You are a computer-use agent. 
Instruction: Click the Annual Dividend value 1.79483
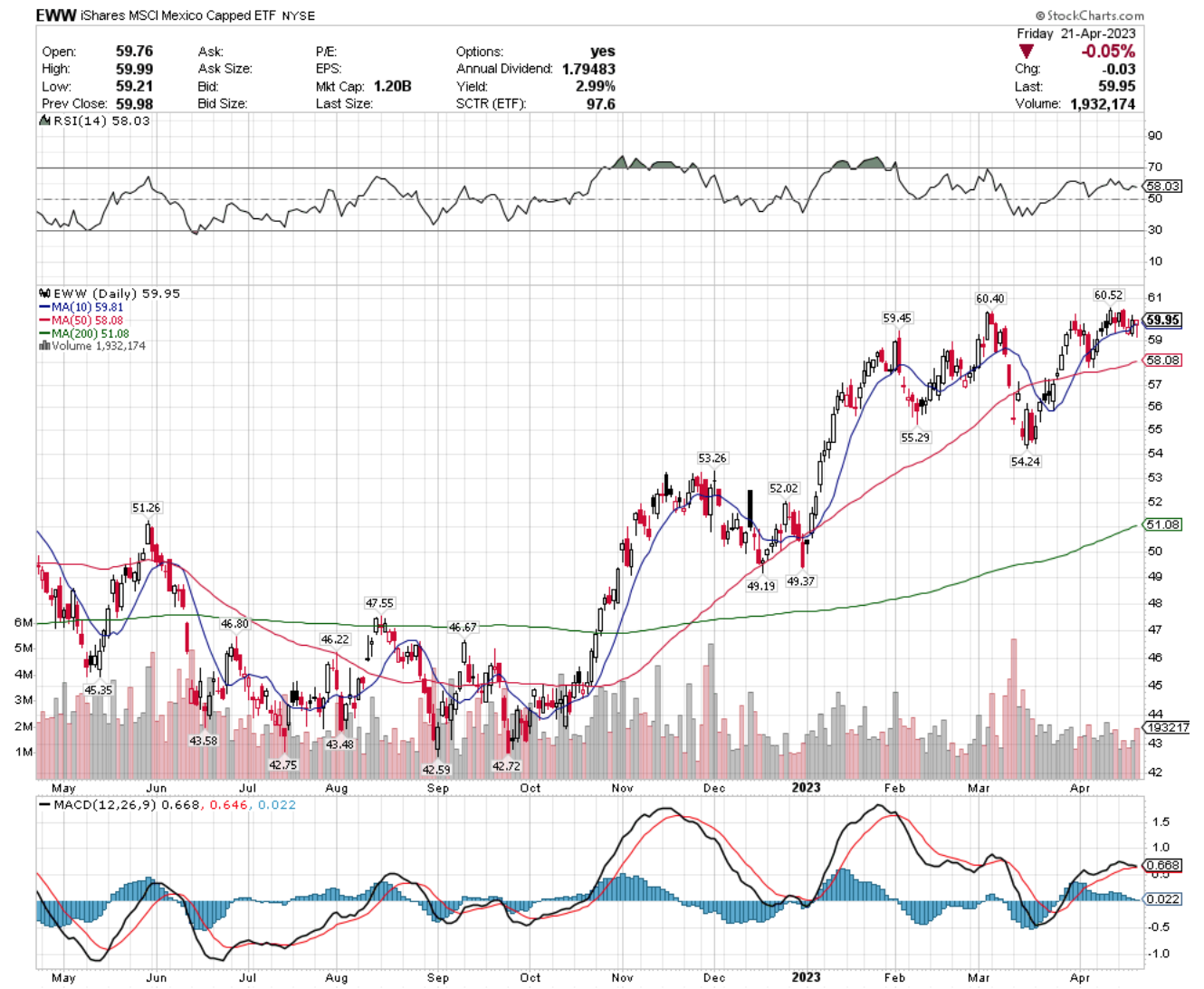[x=588, y=69]
